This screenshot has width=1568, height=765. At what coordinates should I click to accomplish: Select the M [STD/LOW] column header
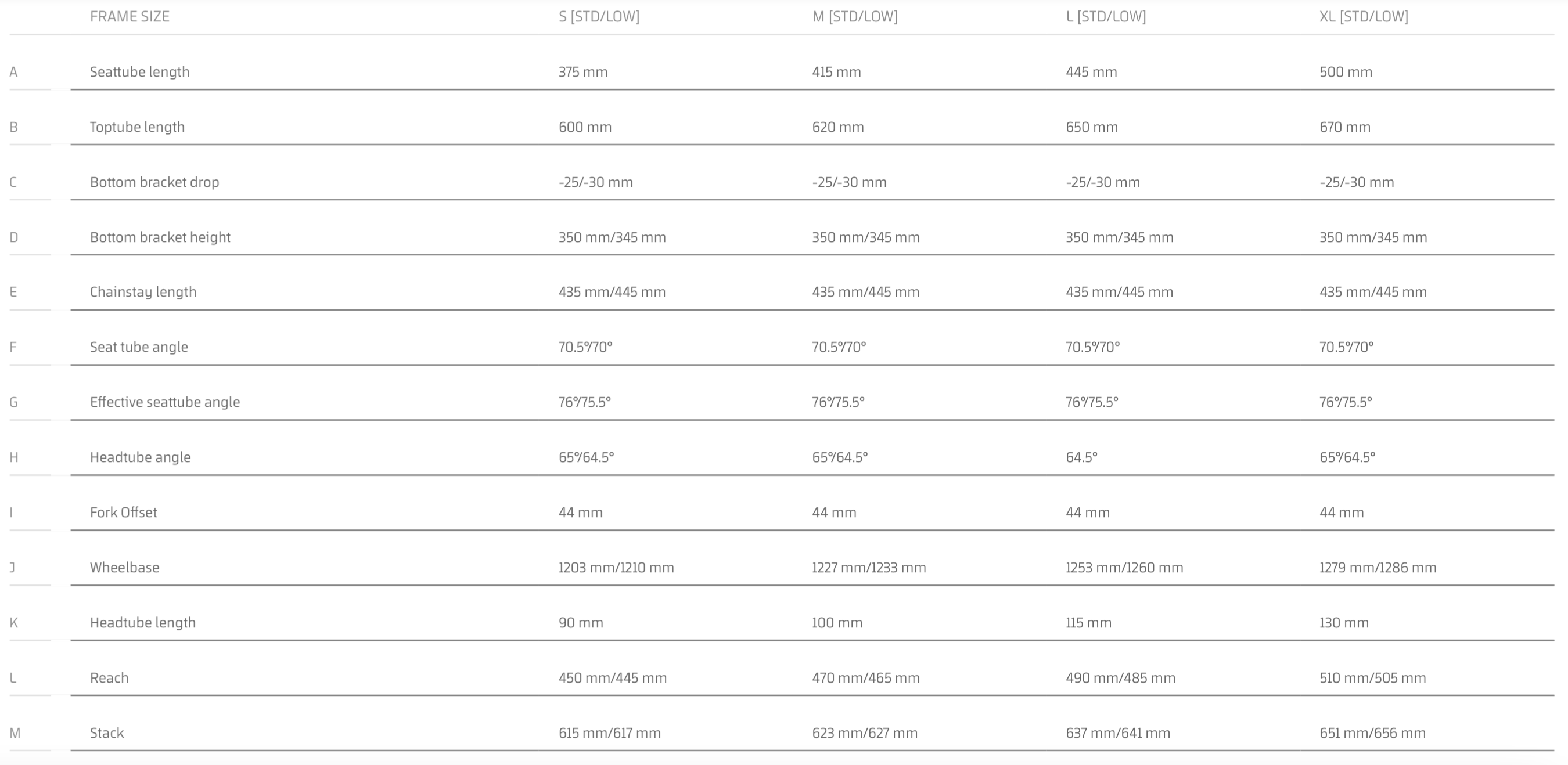tap(855, 16)
